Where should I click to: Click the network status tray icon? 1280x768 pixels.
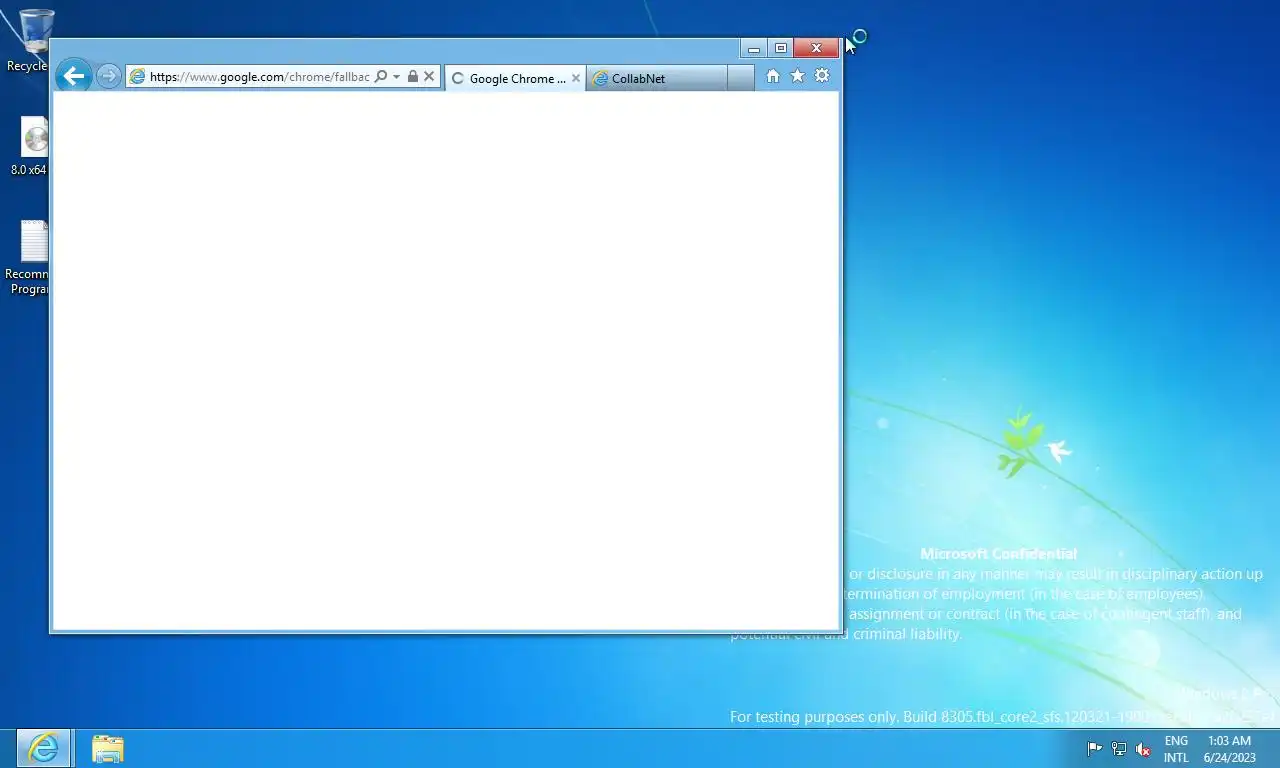point(1119,749)
